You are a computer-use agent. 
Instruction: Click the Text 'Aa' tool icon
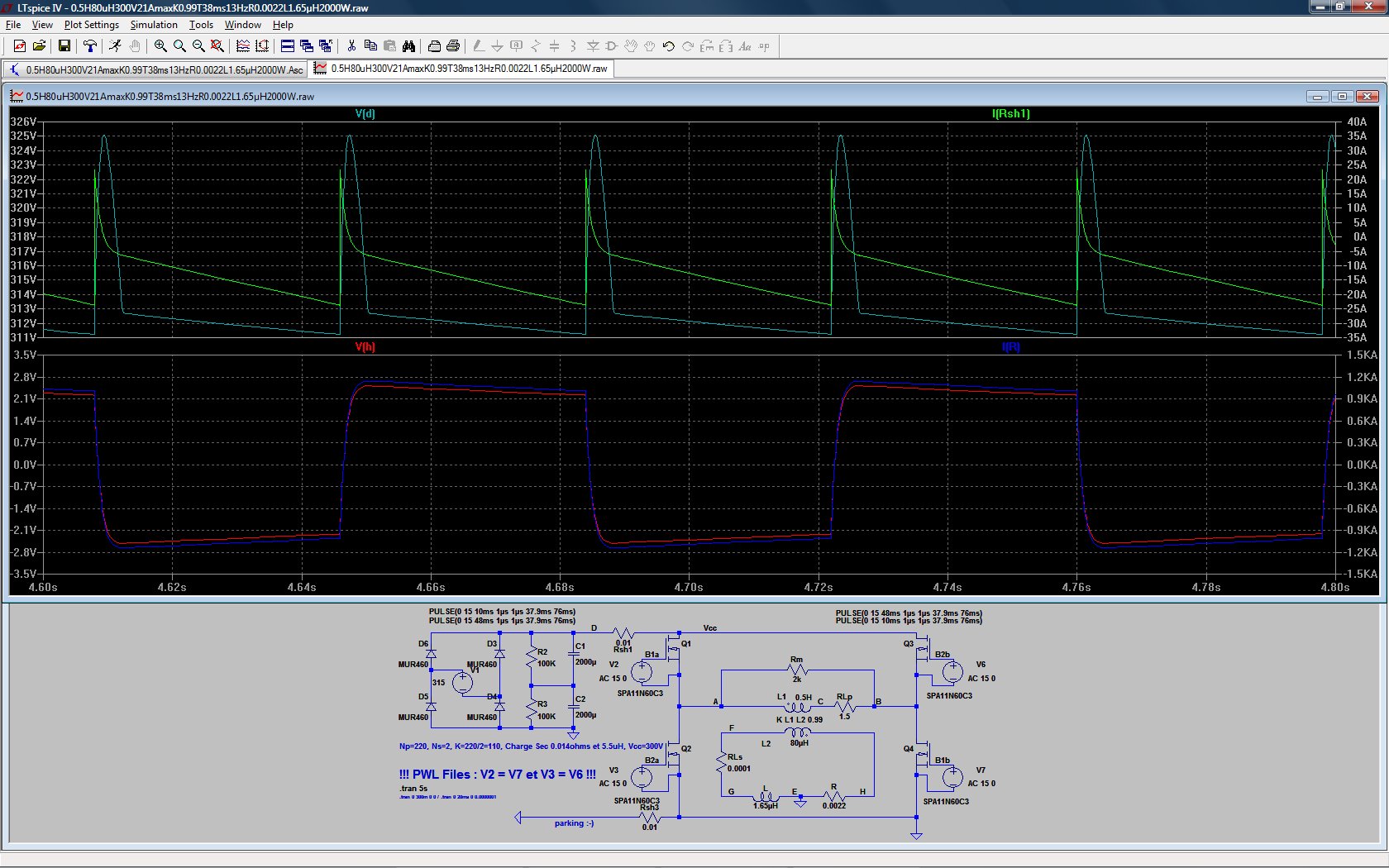click(745, 46)
